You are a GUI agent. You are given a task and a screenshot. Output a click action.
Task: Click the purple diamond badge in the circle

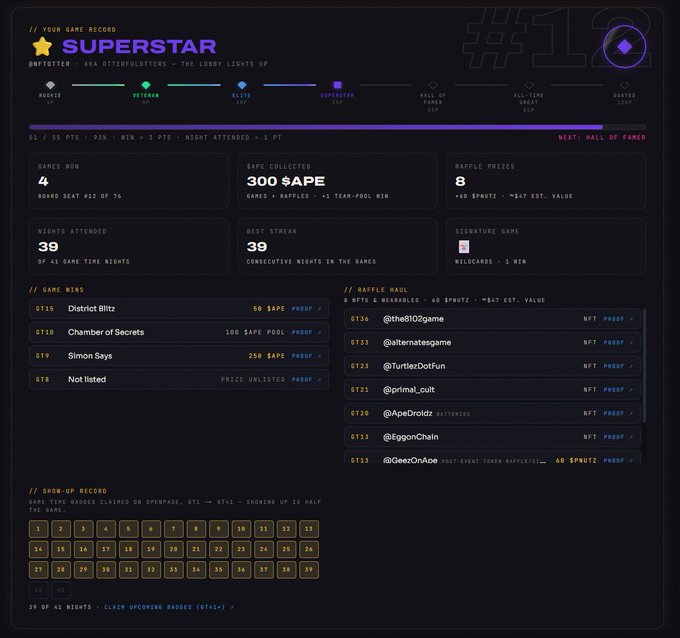(624, 46)
